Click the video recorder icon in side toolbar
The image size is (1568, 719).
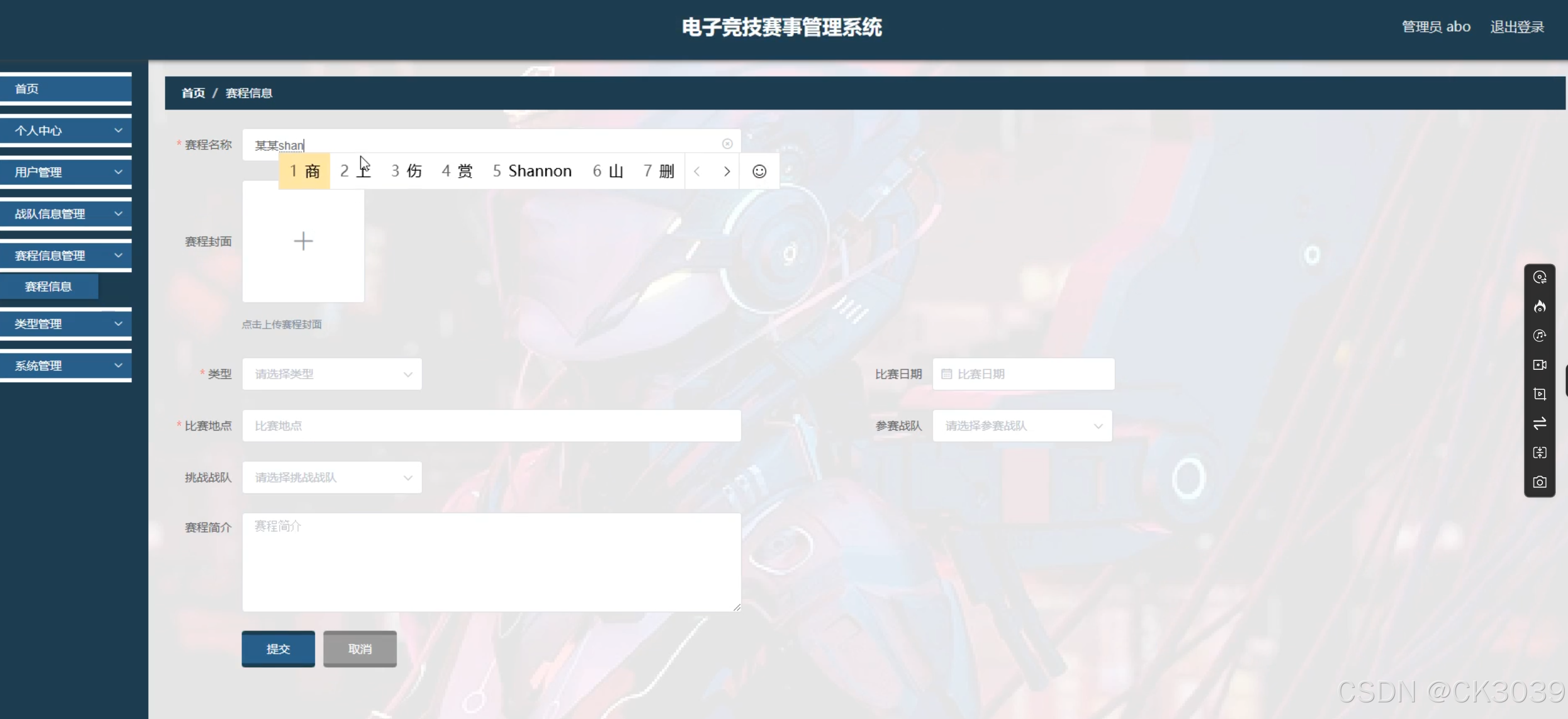pyautogui.click(x=1539, y=365)
